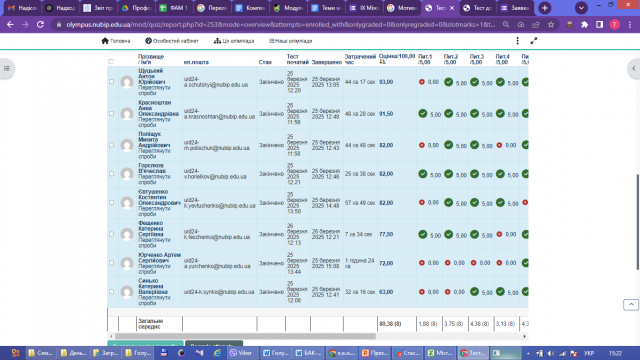Click the address bar URL field

281,24
